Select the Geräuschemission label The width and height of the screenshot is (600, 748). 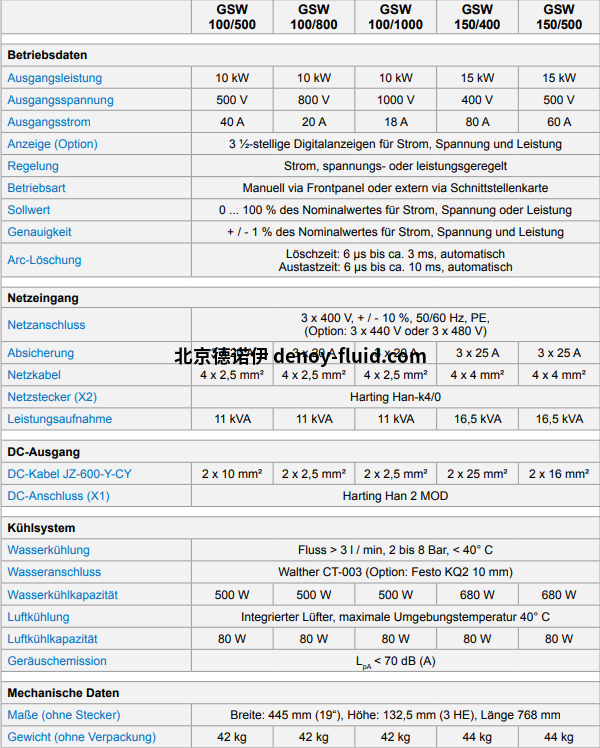click(x=57, y=661)
